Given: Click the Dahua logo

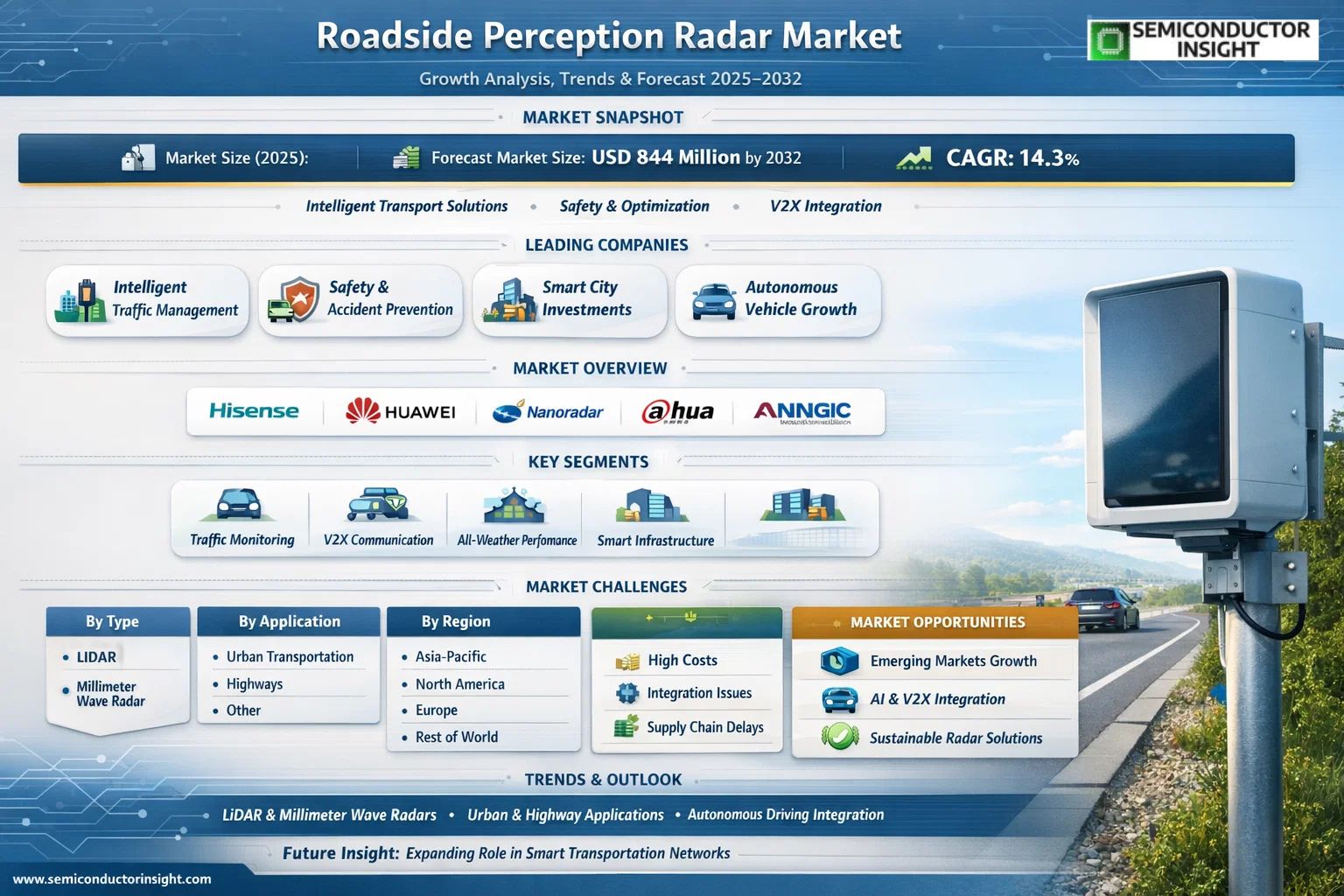Looking at the screenshot, I should (677, 411).
